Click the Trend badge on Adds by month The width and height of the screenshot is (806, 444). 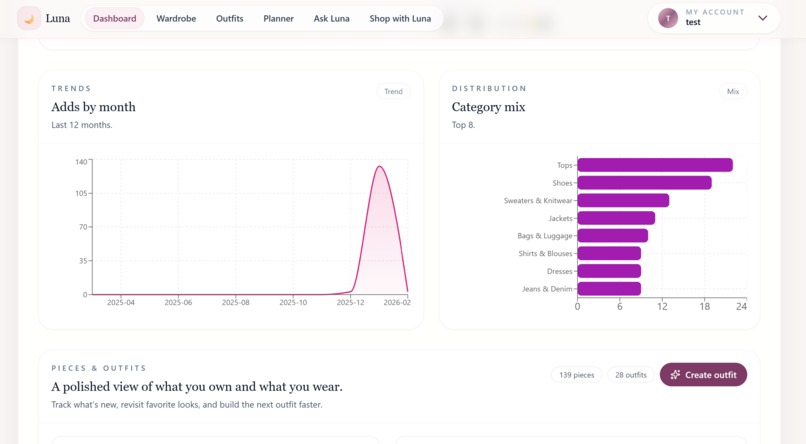[393, 91]
